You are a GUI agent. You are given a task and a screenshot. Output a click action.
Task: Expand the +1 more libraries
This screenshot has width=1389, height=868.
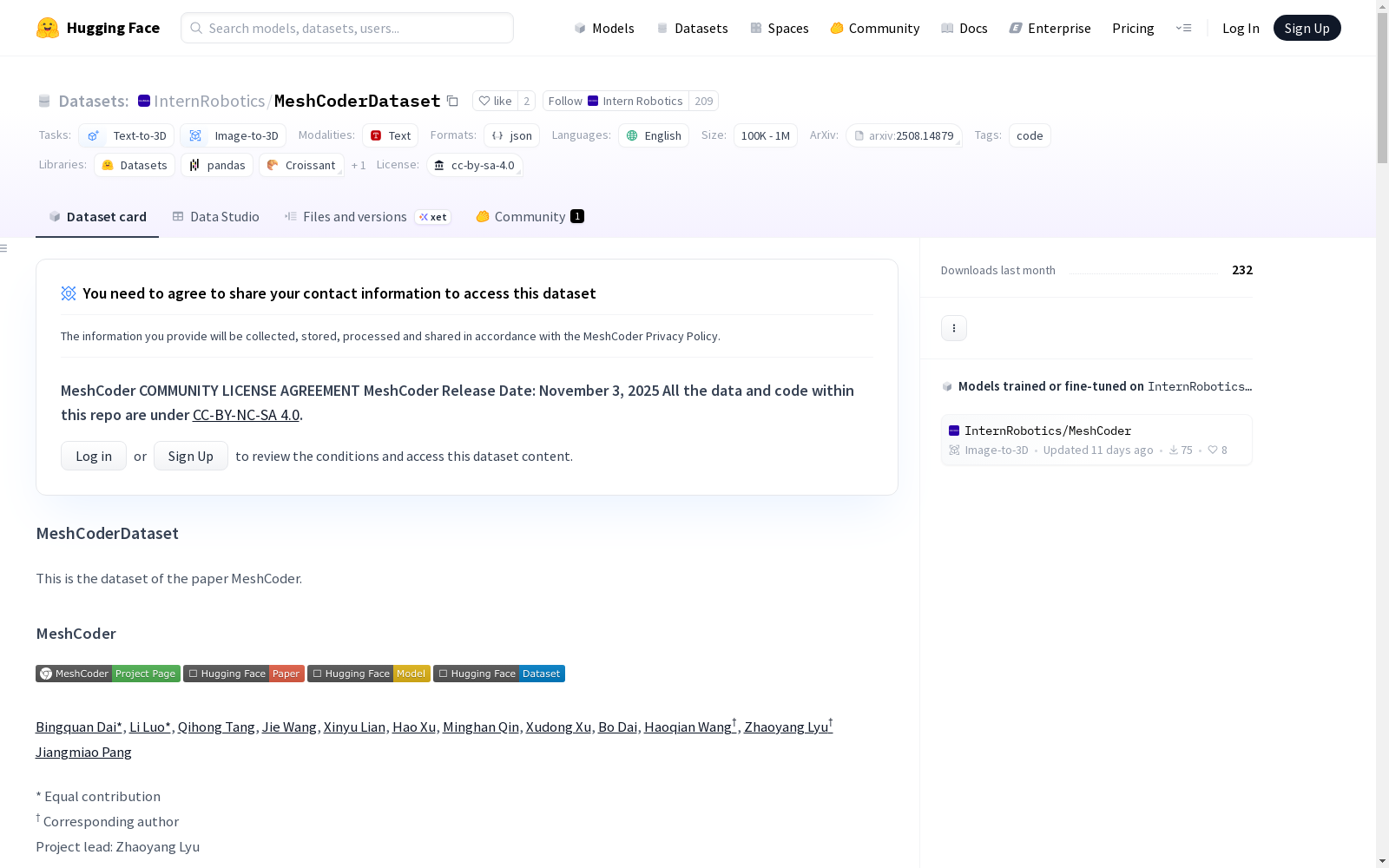359,165
